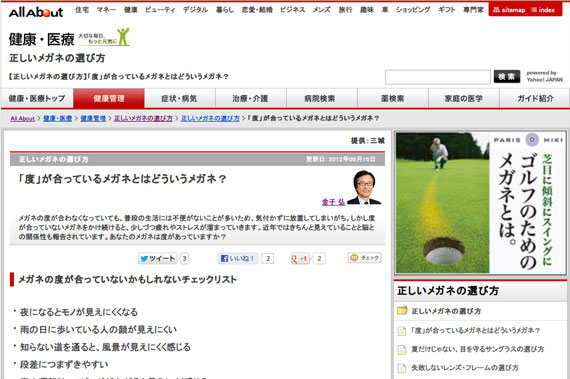Image resolution: width=570 pixels, height=379 pixels.
Task: Open the ショッピング top menu
Action: click(x=413, y=10)
